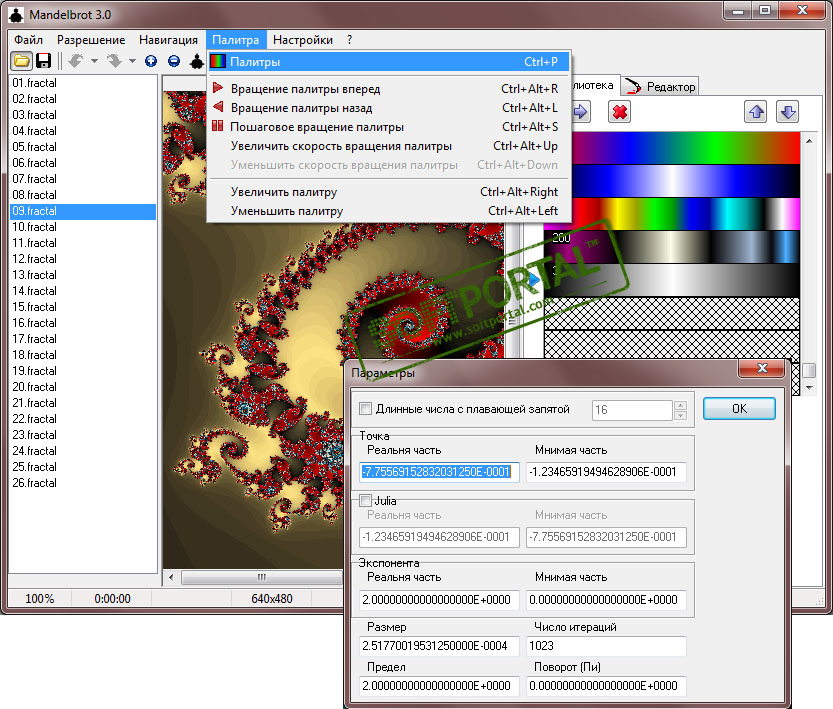The width and height of the screenshot is (833, 709).
Task: Select the grayscale black-white palette strip
Action: (x=672, y=280)
